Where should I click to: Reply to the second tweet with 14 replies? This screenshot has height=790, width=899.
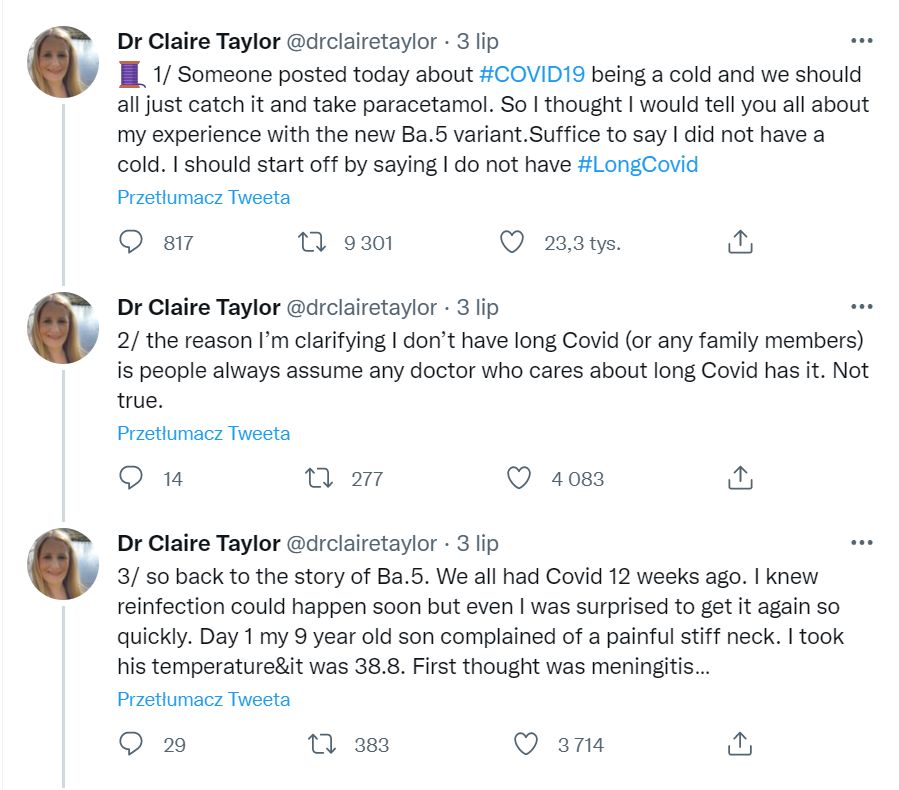pos(132,478)
